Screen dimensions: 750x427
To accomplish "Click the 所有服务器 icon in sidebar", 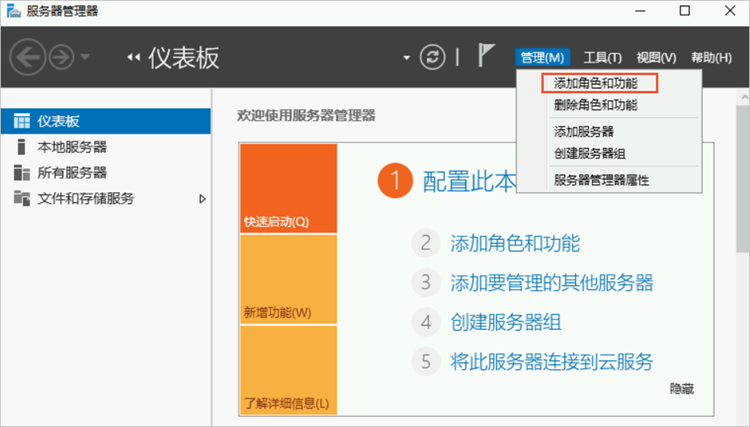I will pos(22,172).
